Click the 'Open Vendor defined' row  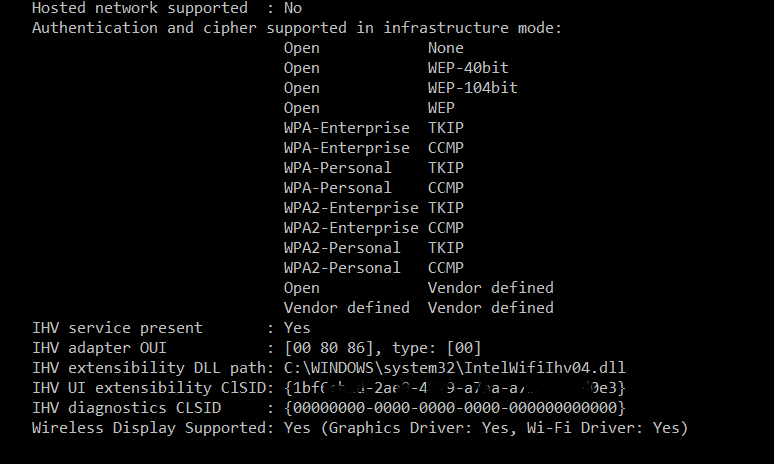419,288
